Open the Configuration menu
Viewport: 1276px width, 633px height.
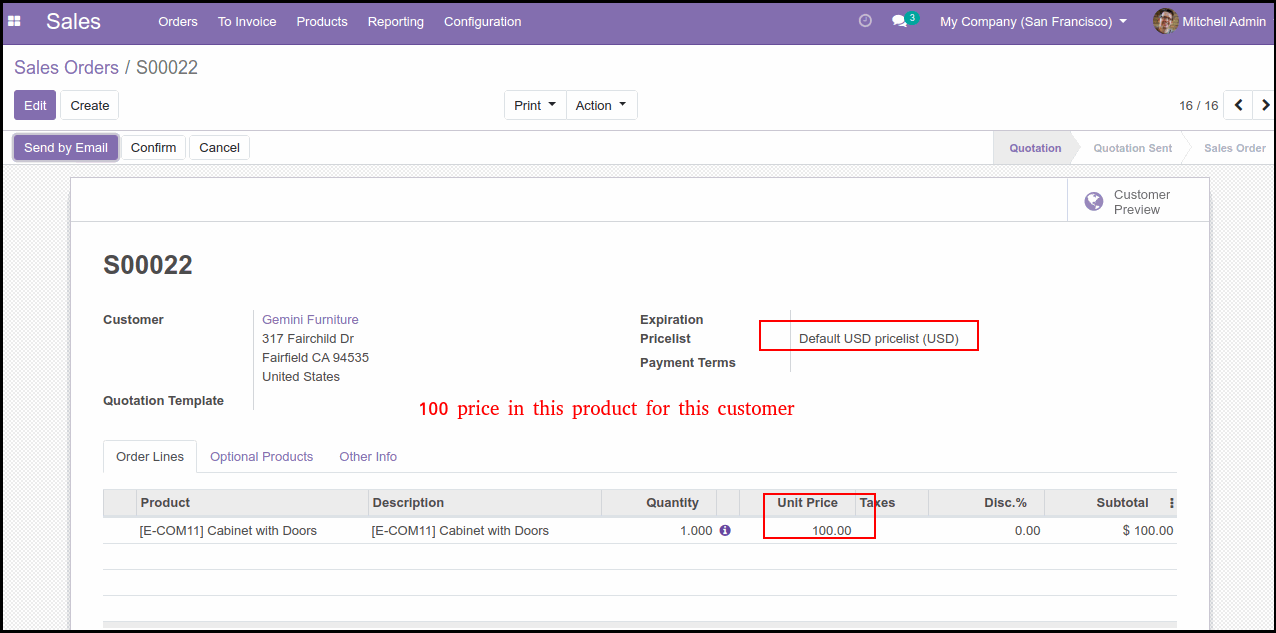(x=483, y=21)
